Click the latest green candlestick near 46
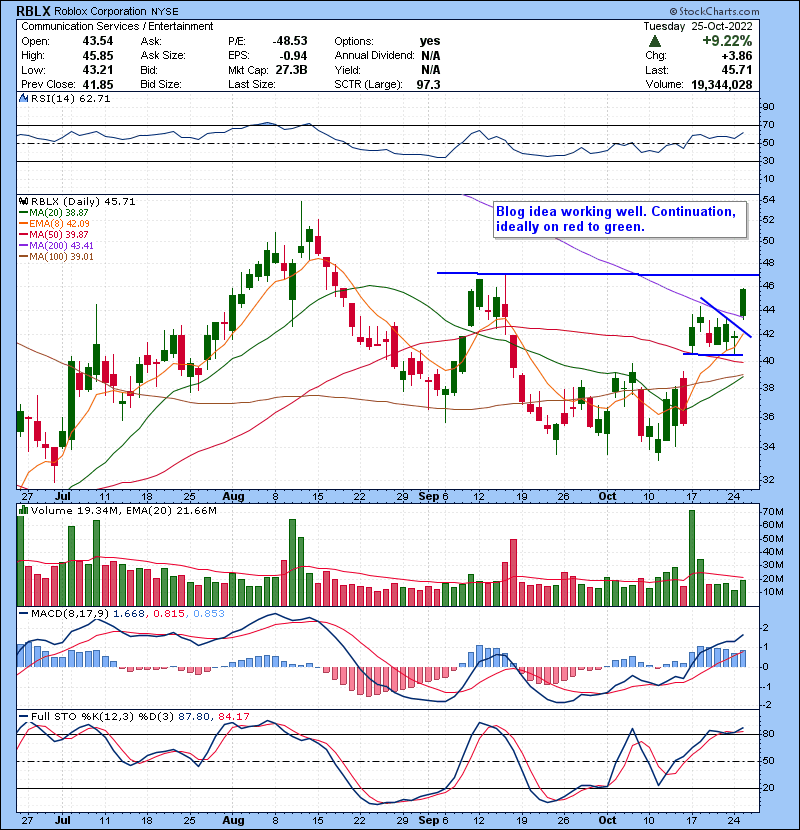This screenshot has height=830, width=800. coord(743,302)
